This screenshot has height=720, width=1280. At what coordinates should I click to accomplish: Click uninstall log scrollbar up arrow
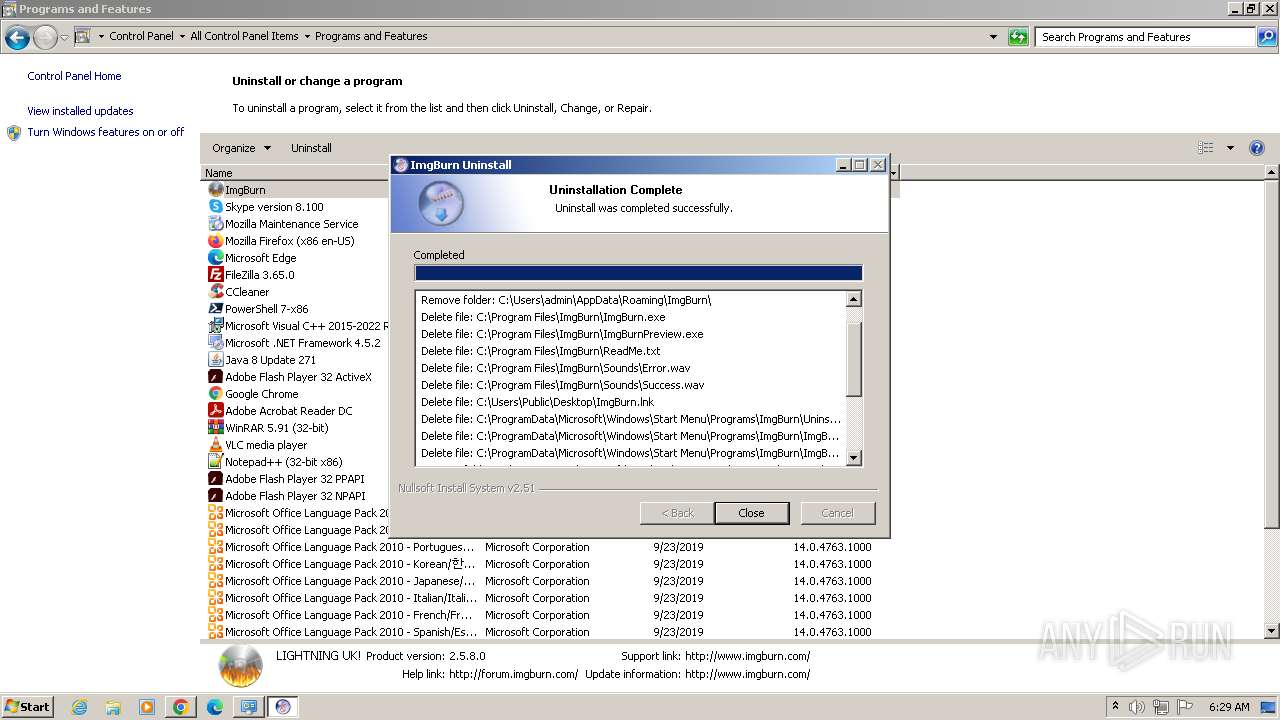pyautogui.click(x=853, y=299)
